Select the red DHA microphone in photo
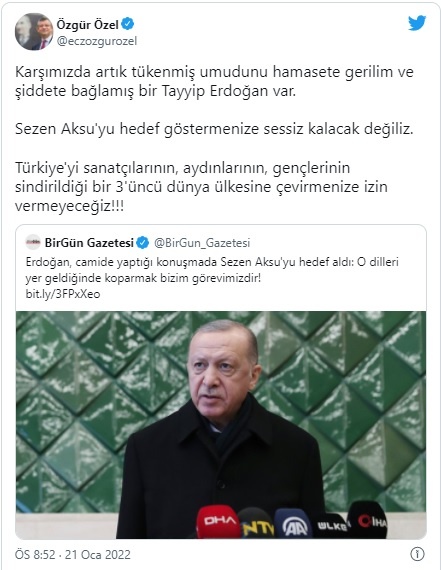Image resolution: width=441 pixels, height=570 pixels. pos(219,521)
